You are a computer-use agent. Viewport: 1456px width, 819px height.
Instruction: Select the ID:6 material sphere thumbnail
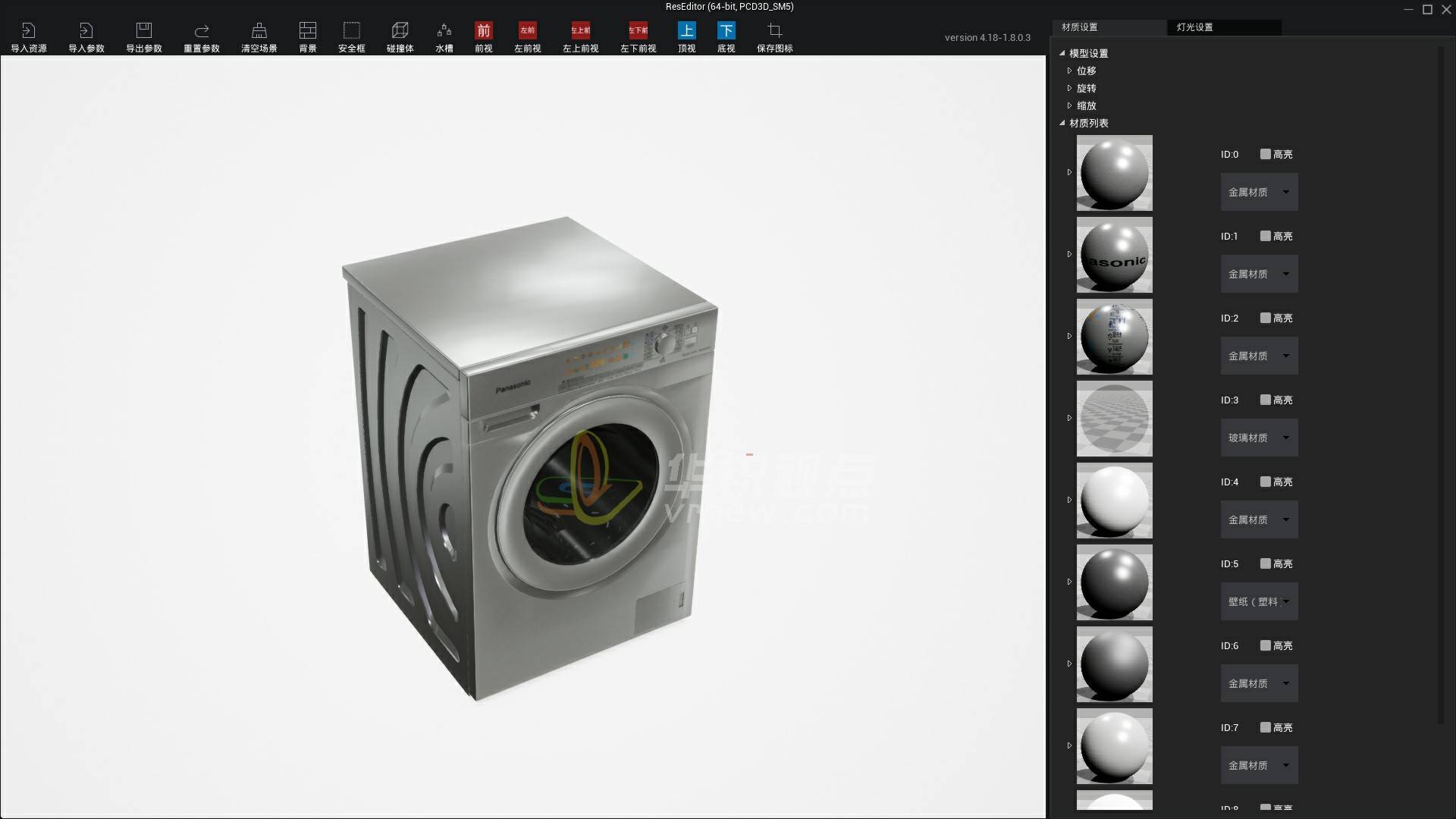pos(1114,664)
